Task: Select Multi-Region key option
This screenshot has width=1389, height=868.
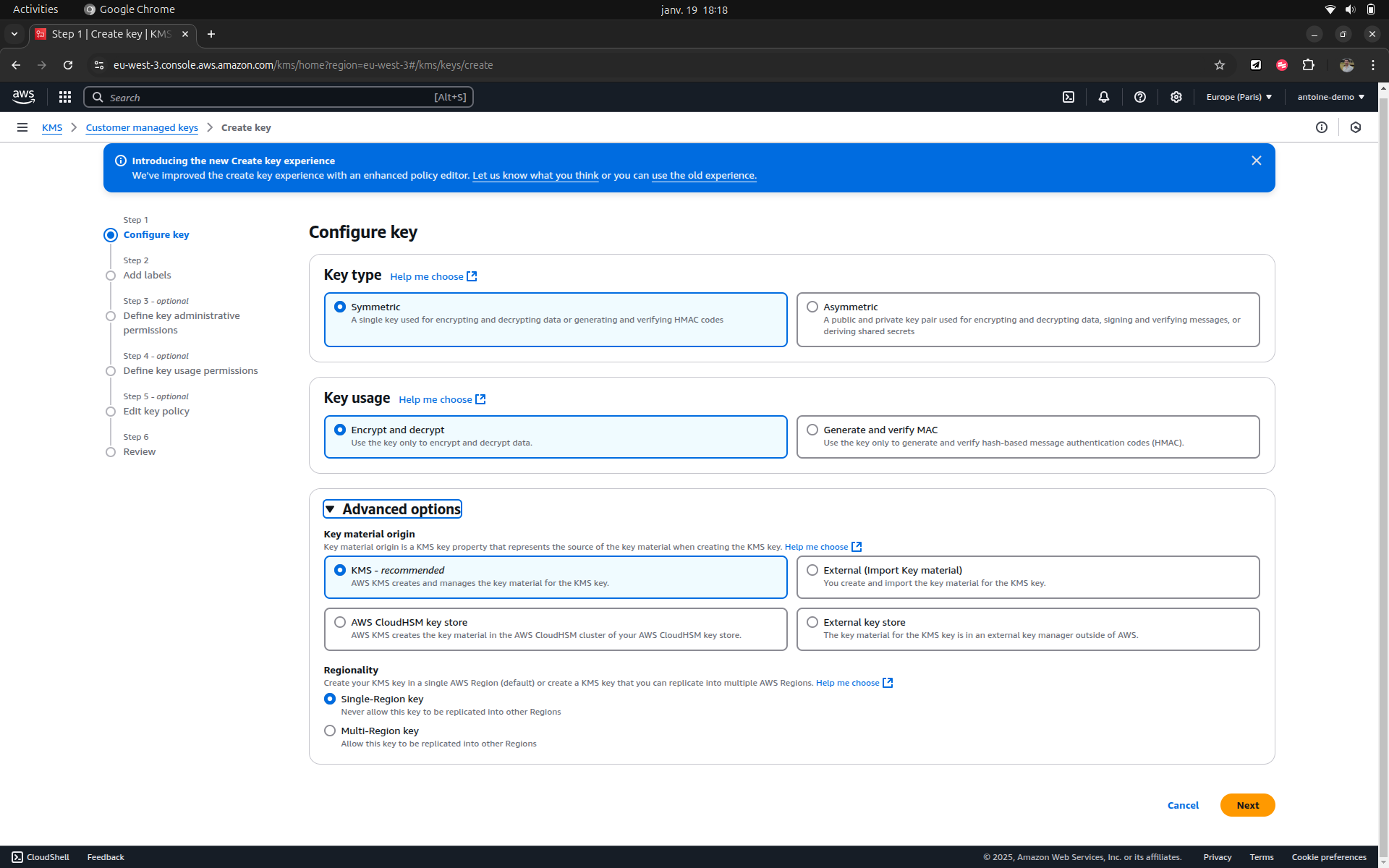Action: (x=330, y=731)
